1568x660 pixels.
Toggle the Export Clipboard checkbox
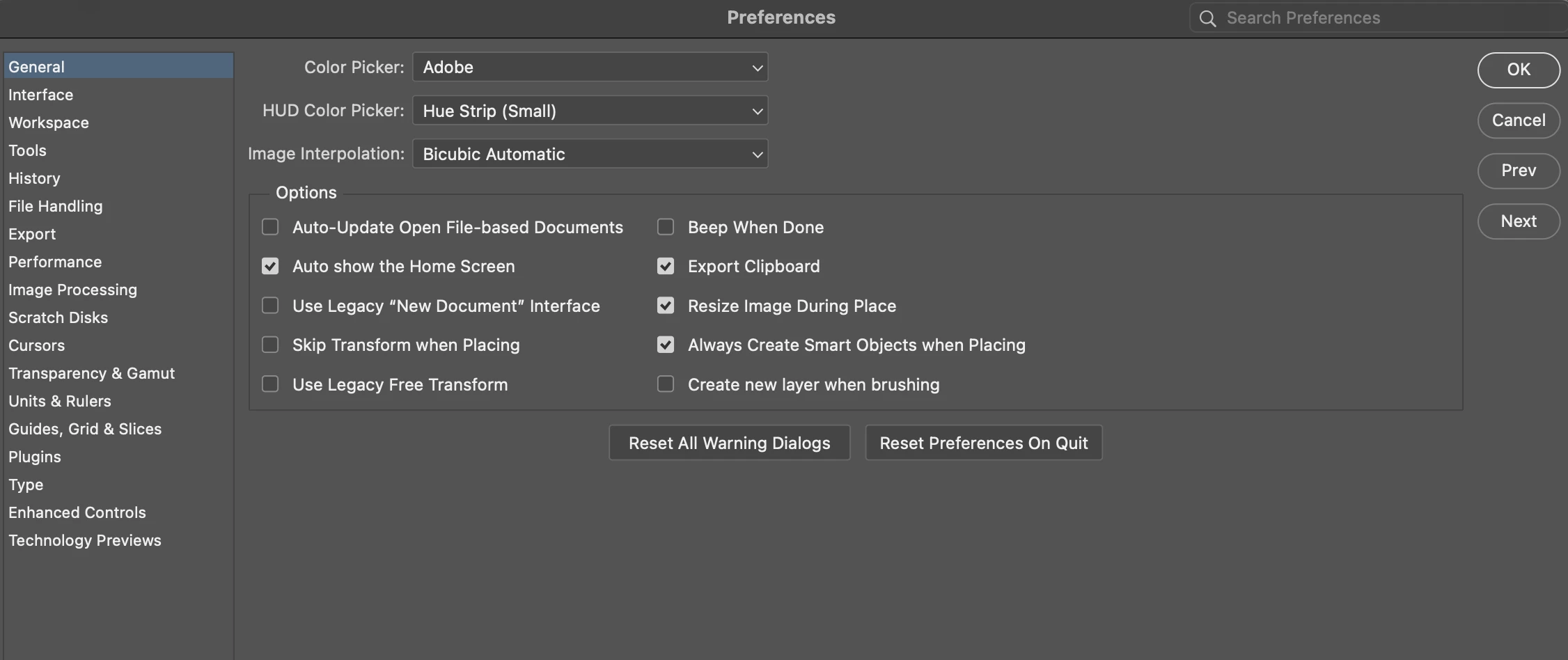tap(666, 266)
